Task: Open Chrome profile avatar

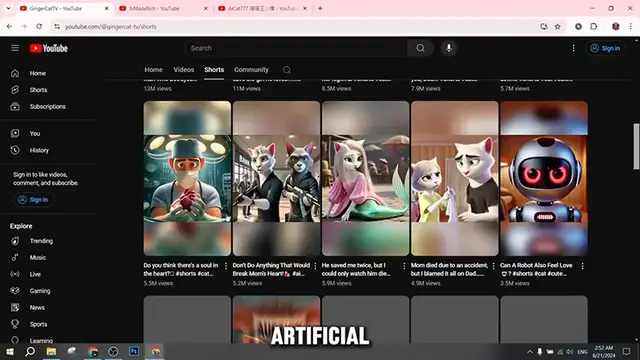Action: pyautogui.click(x=616, y=27)
